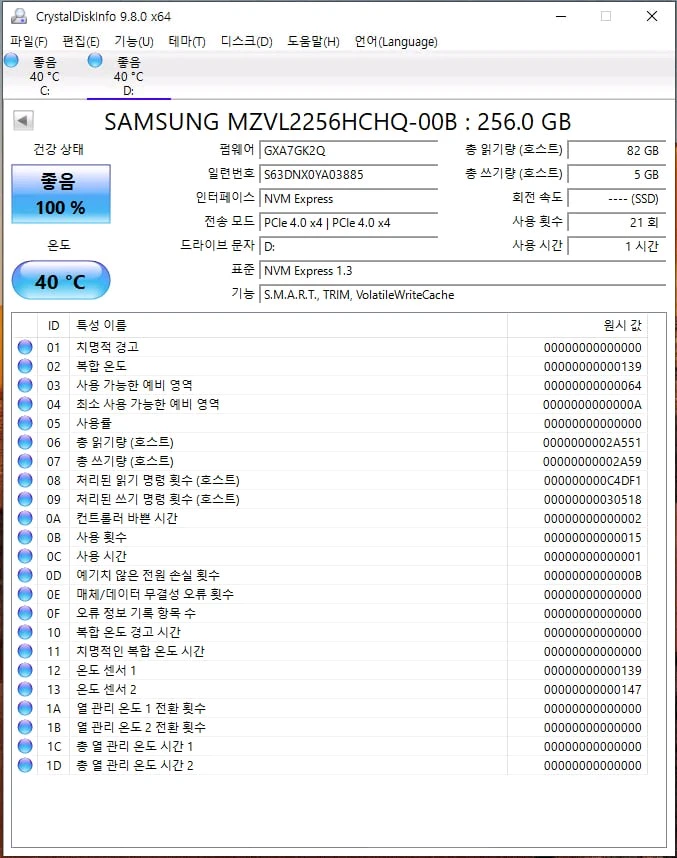
Task: Click the rotation rate value ---- (SSD)
Action: (617, 199)
